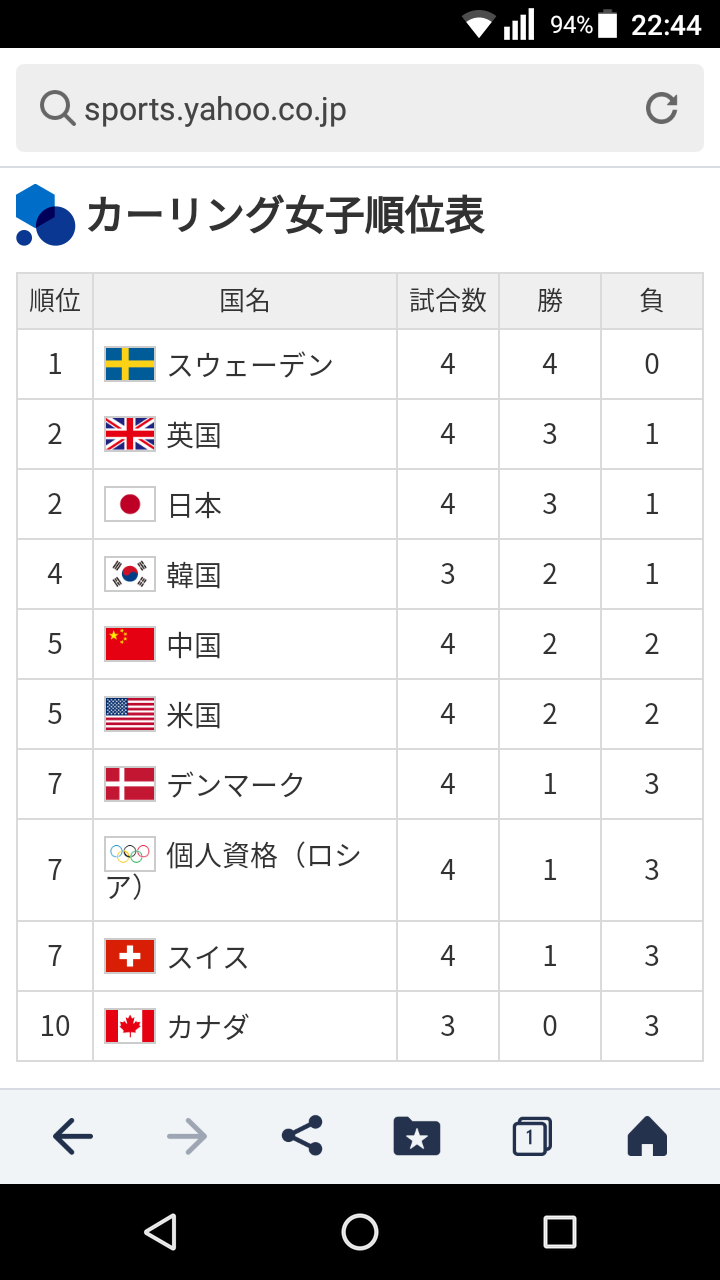
Task: Tap the reload page icon
Action: pyautogui.click(x=661, y=108)
